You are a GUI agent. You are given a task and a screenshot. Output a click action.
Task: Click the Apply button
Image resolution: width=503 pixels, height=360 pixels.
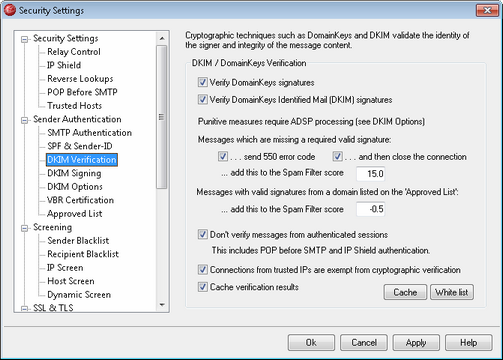pos(416,343)
